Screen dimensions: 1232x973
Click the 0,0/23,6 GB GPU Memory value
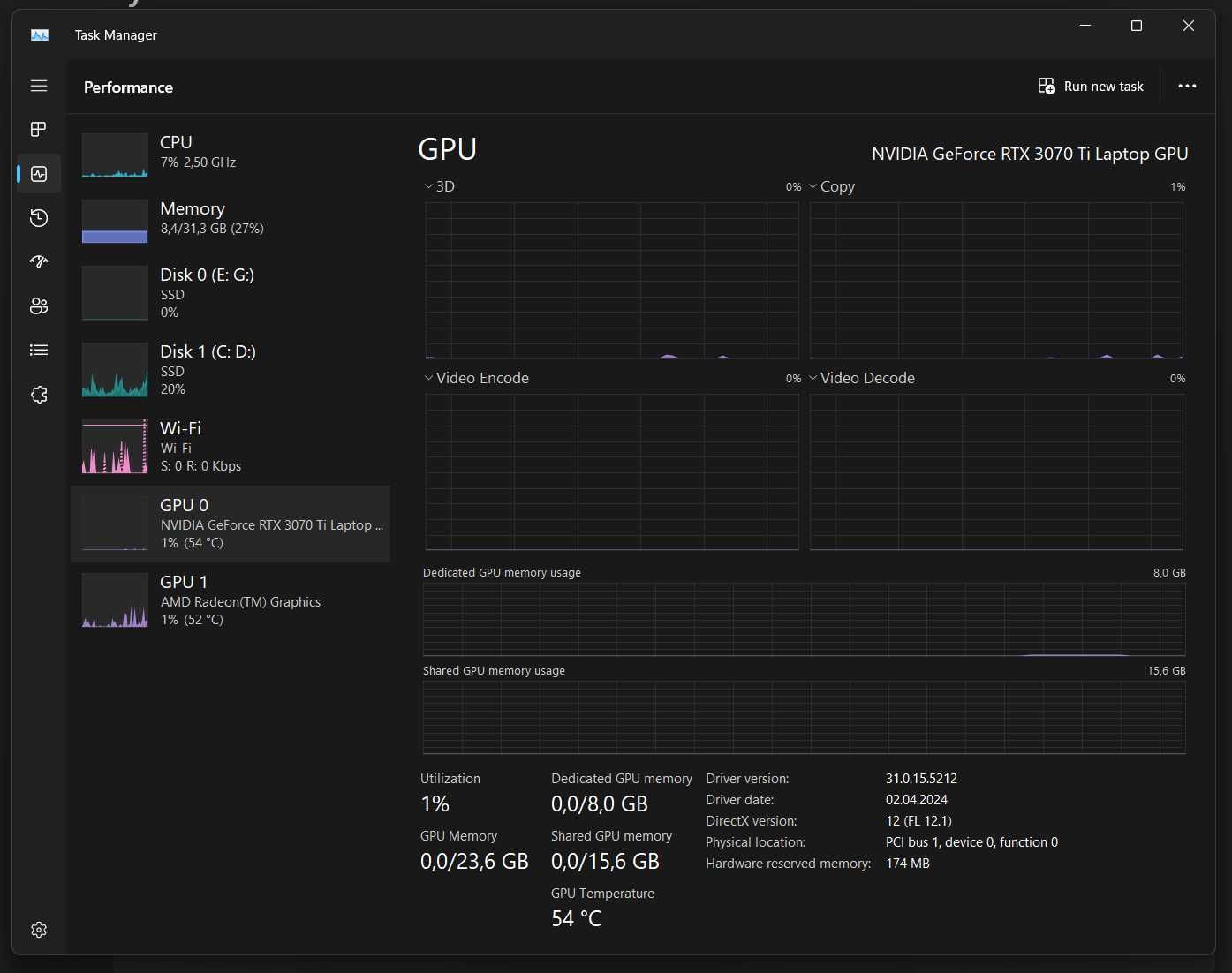pyautogui.click(x=474, y=862)
